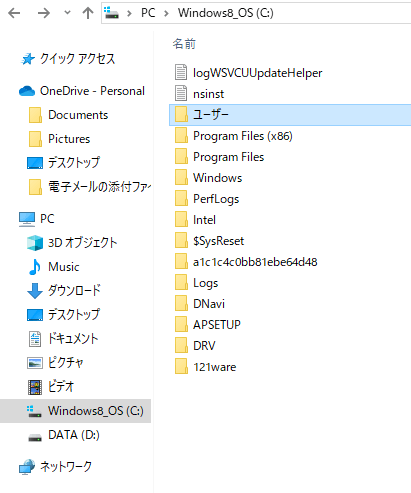
Task: Go forward with the Forward arrow
Action: [44, 13]
